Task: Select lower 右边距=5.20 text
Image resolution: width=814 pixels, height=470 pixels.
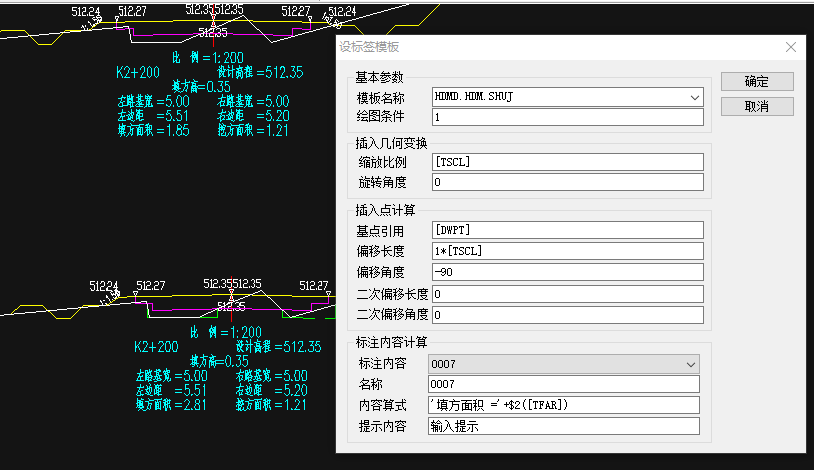Action: pos(272,390)
